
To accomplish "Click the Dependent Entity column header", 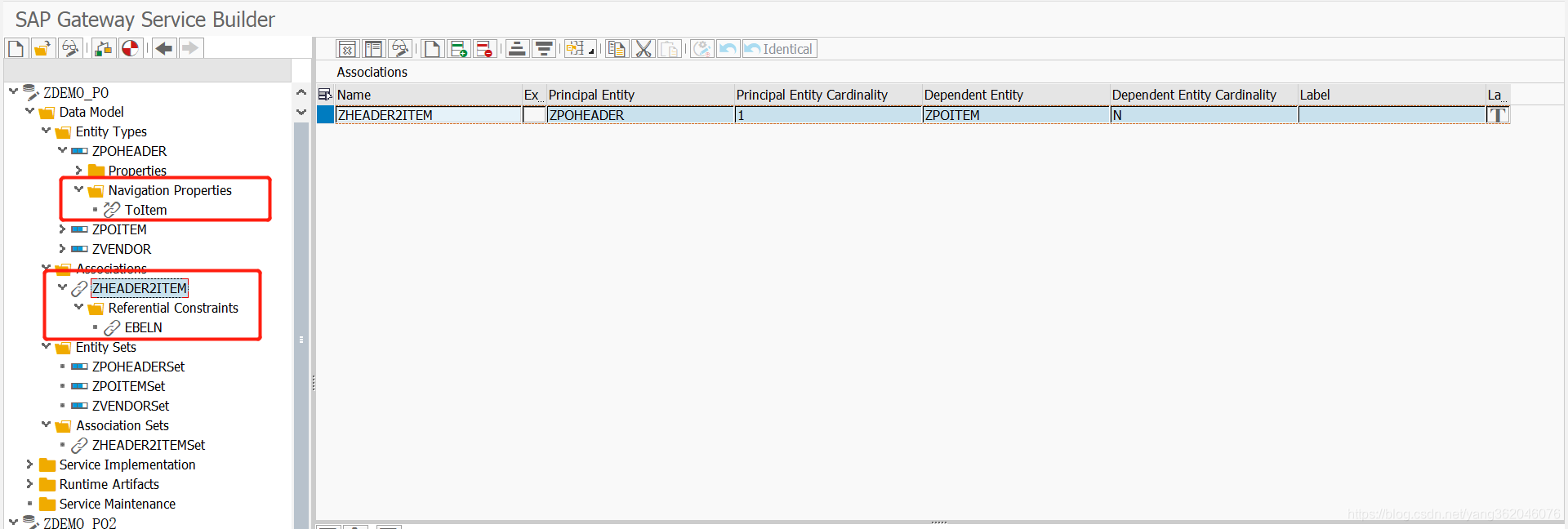I will click(1016, 95).
